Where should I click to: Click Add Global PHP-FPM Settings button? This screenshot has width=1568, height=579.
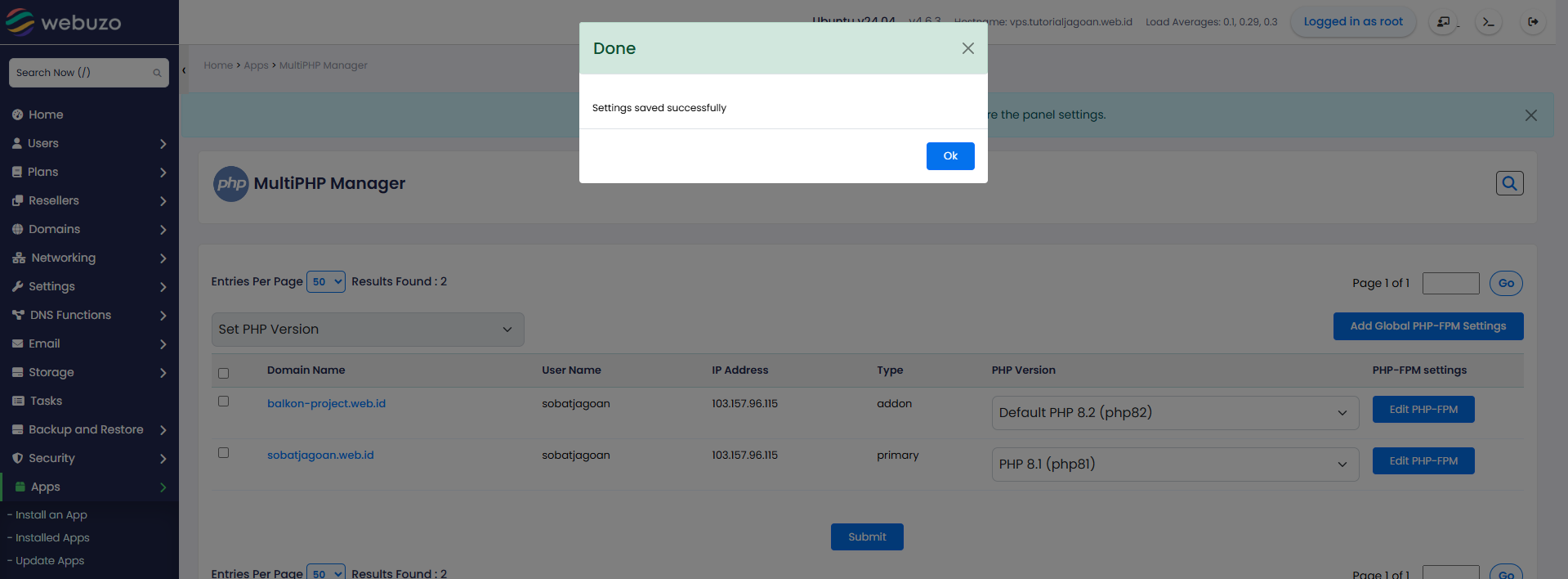pyautogui.click(x=1428, y=326)
